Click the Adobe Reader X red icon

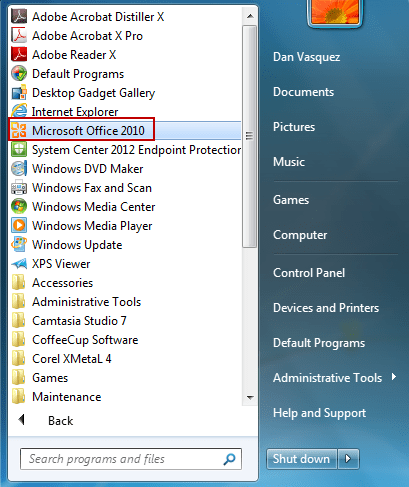pos(19,54)
